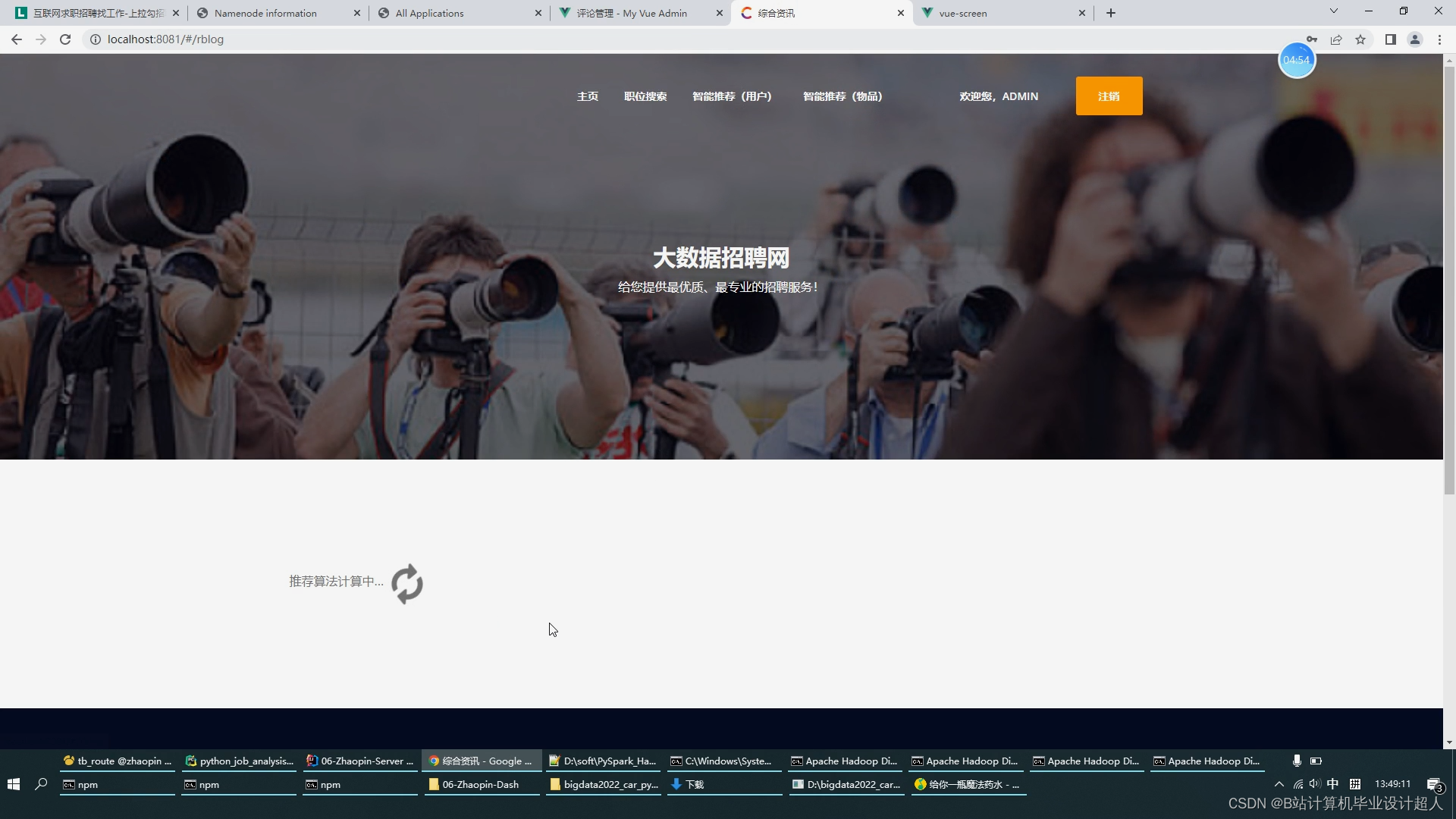Open a new tab with plus icon
The image size is (1456, 819).
[x=1111, y=13]
